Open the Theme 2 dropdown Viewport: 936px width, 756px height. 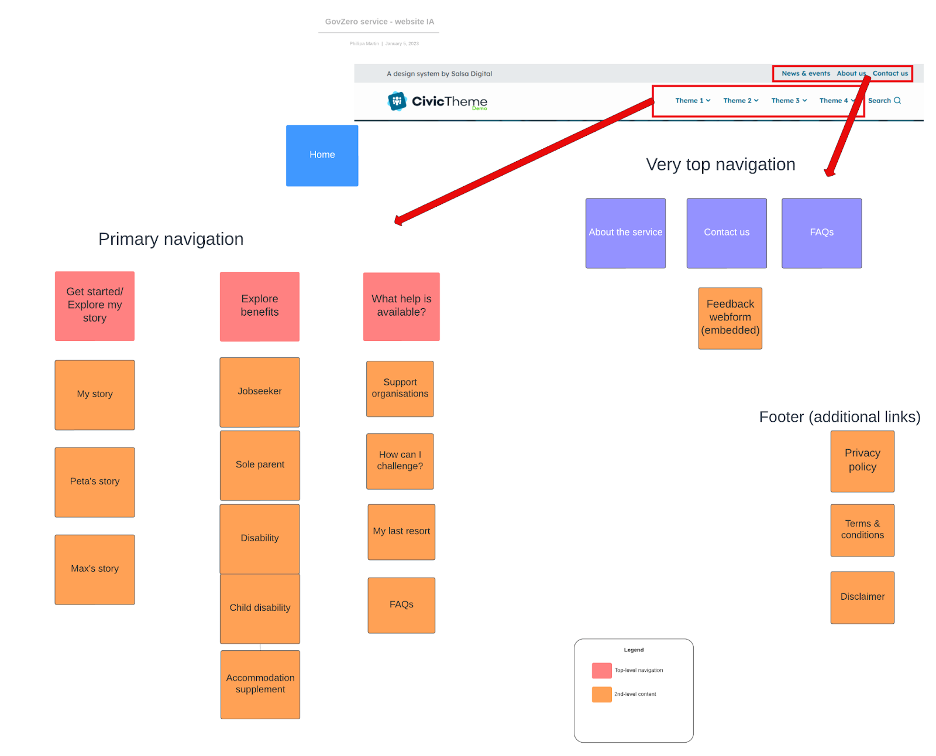740,101
